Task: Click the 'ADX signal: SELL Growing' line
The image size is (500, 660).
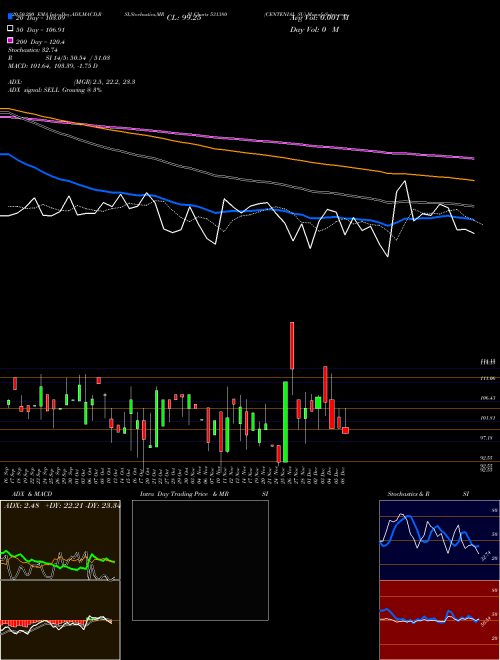Action: tap(55, 90)
